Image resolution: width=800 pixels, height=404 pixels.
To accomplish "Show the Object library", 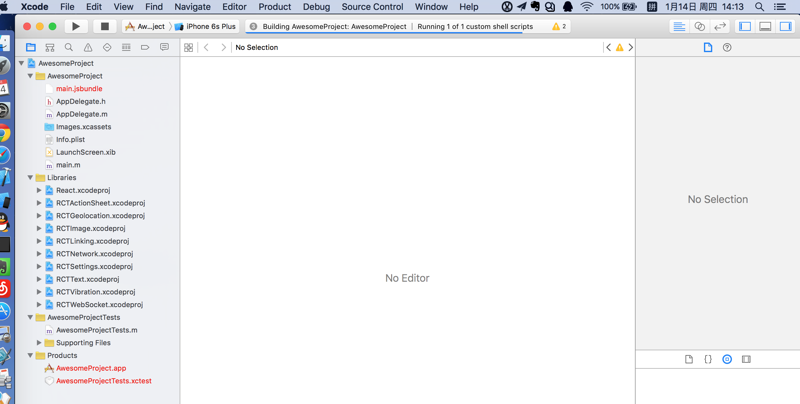I will (x=727, y=360).
